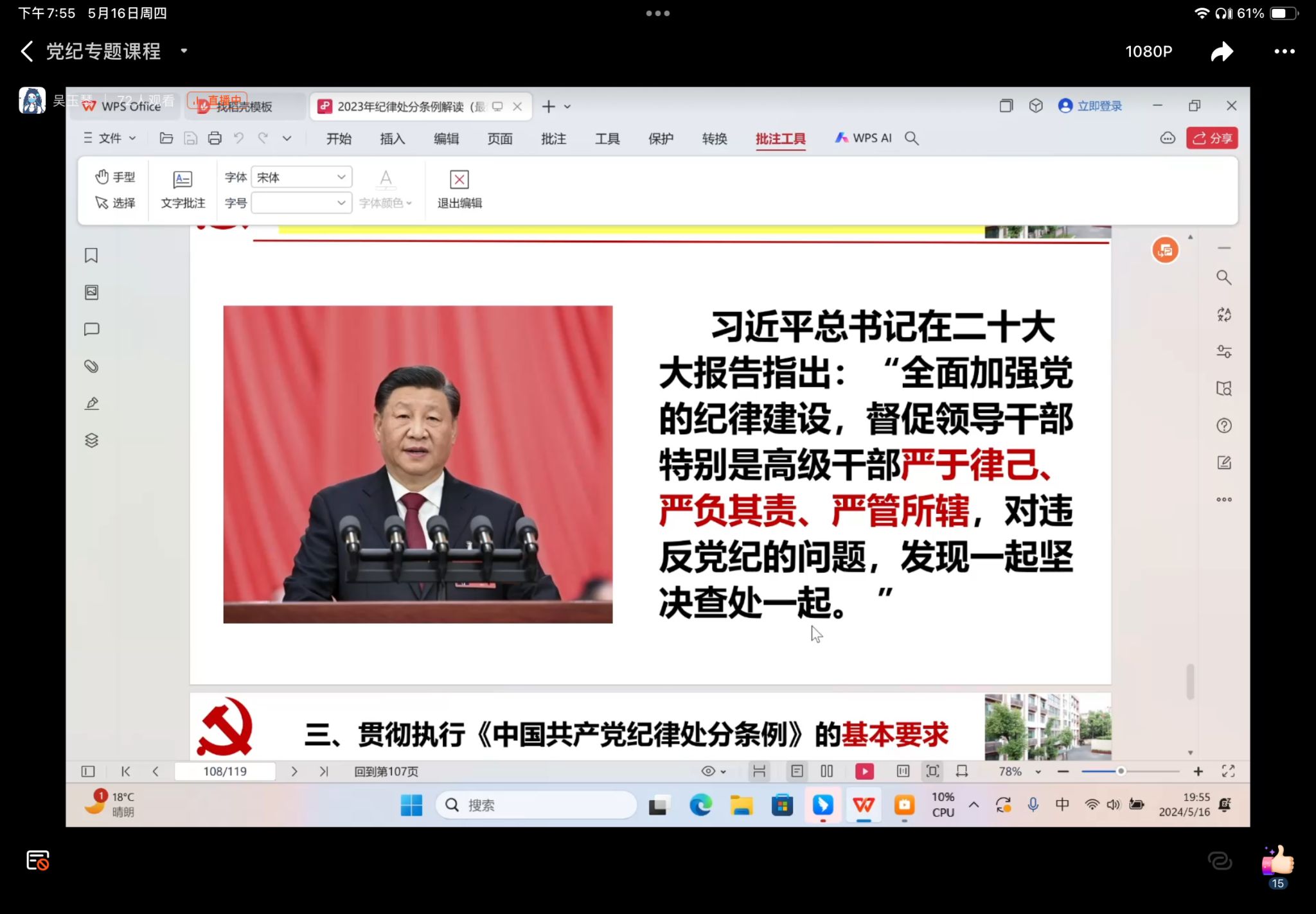This screenshot has height=914, width=1316.
Task: Click the red play slideshow button
Action: pyautogui.click(x=864, y=771)
